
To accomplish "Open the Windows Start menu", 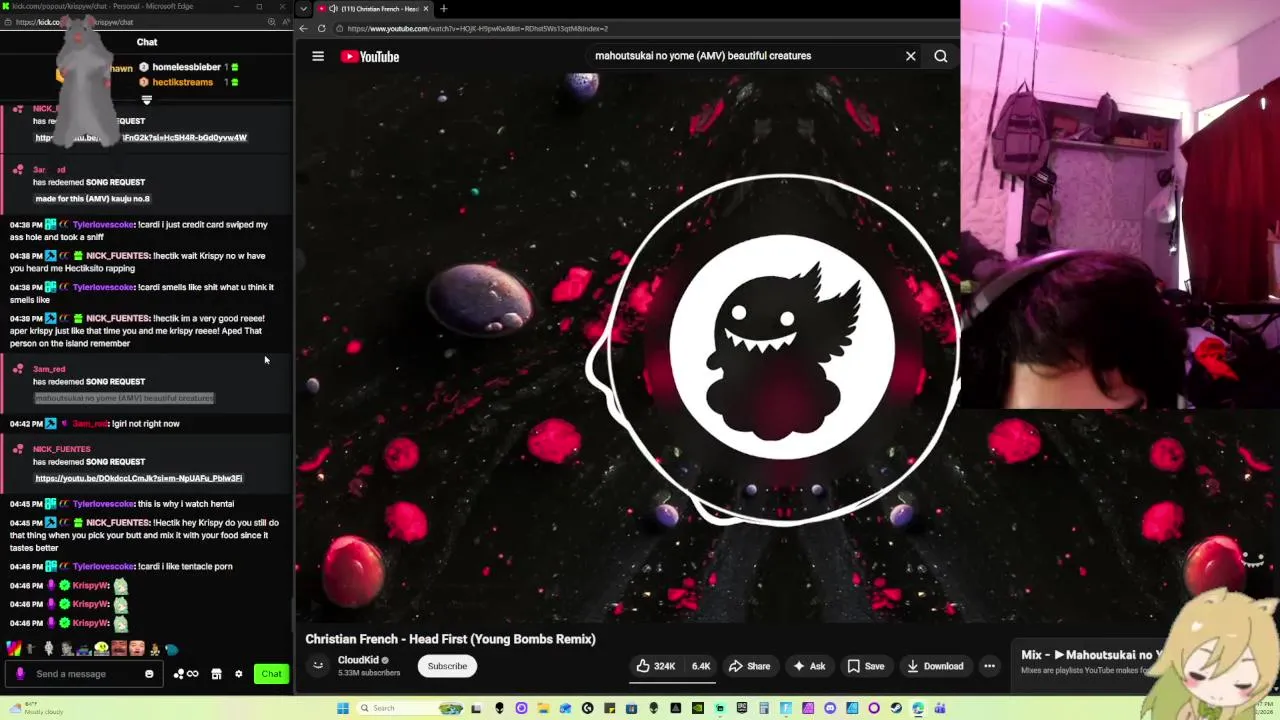I will pos(343,708).
